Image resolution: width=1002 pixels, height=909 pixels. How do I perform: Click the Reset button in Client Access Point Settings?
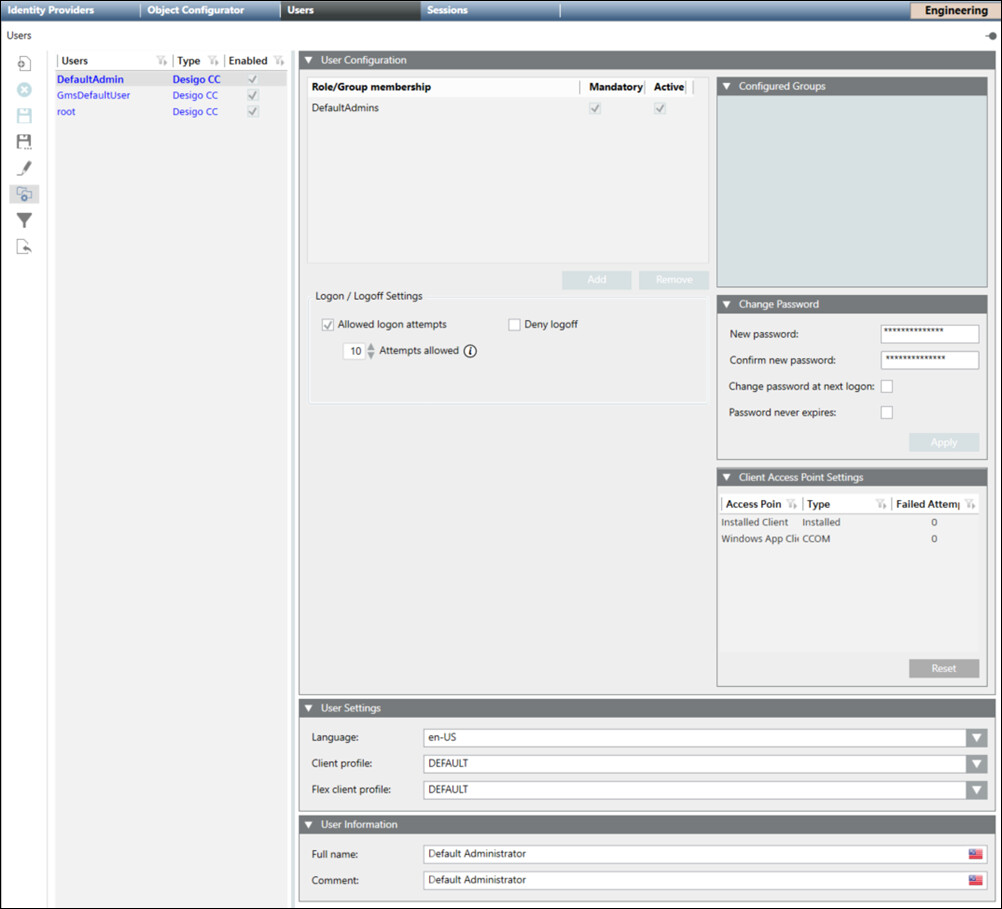943,668
